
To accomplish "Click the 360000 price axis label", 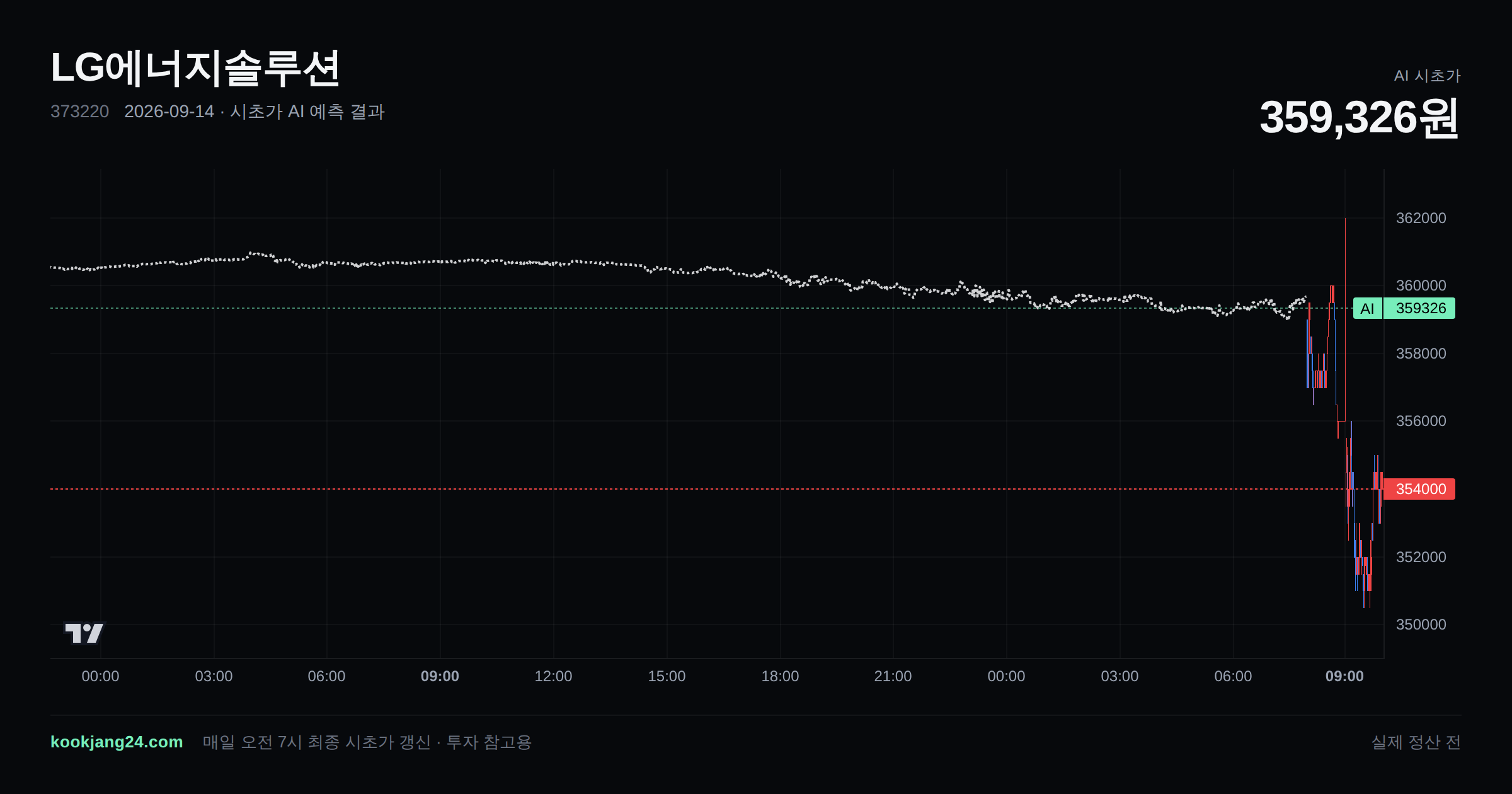I will click(1421, 285).
